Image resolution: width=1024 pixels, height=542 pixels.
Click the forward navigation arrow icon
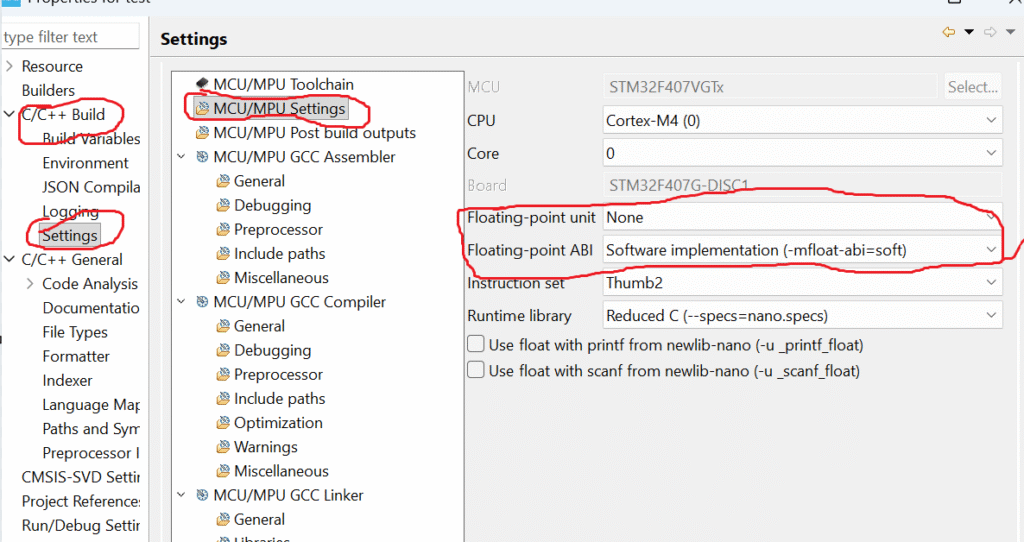990,31
